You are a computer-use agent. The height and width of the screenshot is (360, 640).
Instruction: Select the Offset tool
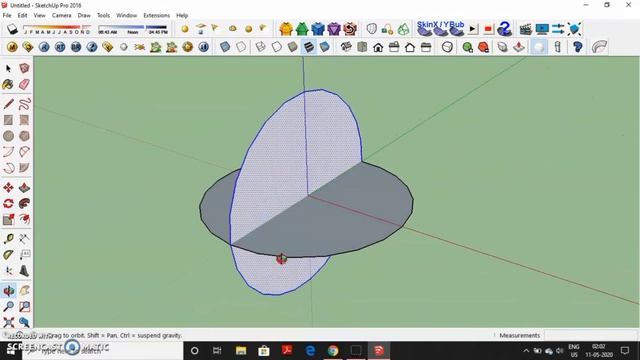click(24, 220)
